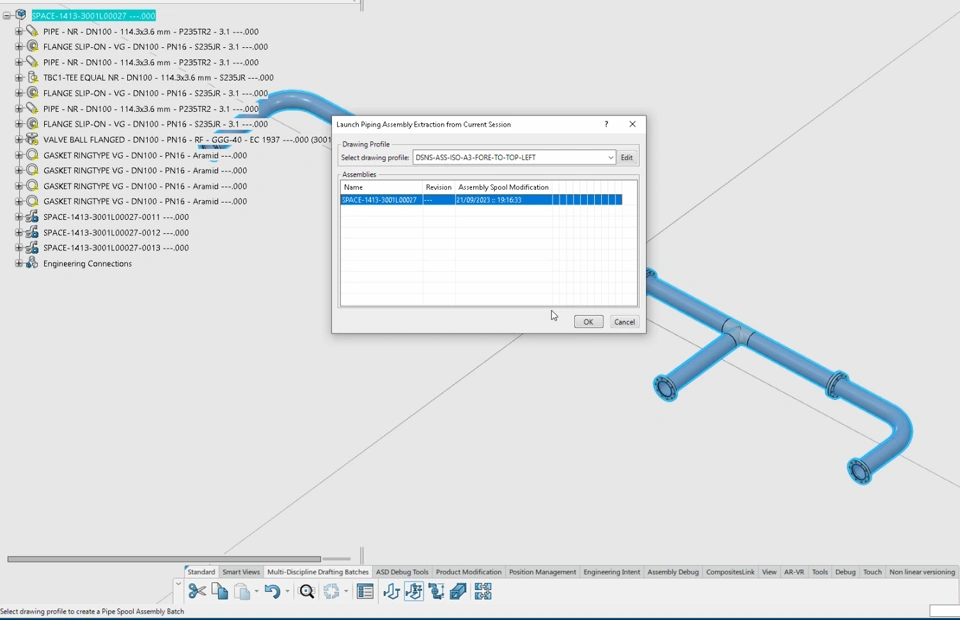Click the Cut scissors icon
This screenshot has height=620, width=960.
click(197, 591)
